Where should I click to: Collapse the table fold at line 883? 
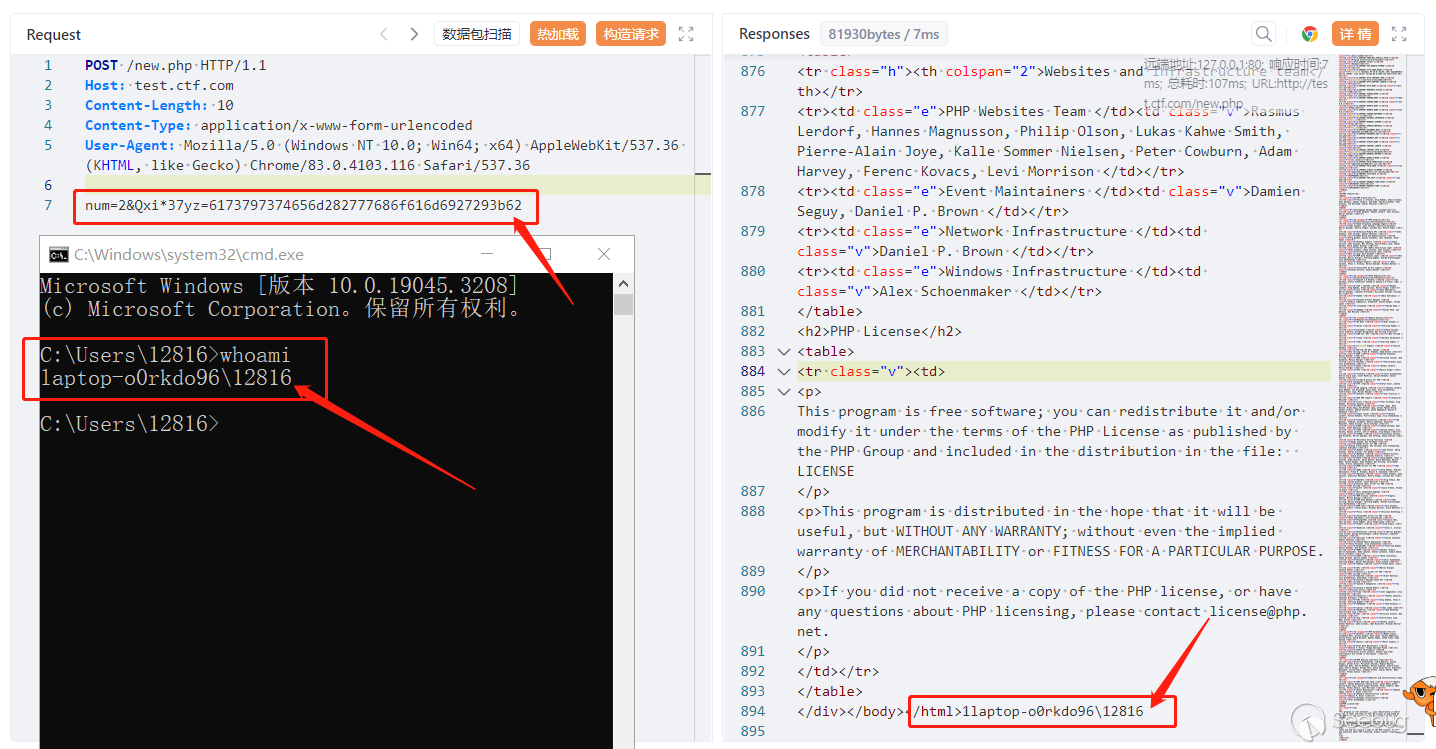tap(783, 351)
